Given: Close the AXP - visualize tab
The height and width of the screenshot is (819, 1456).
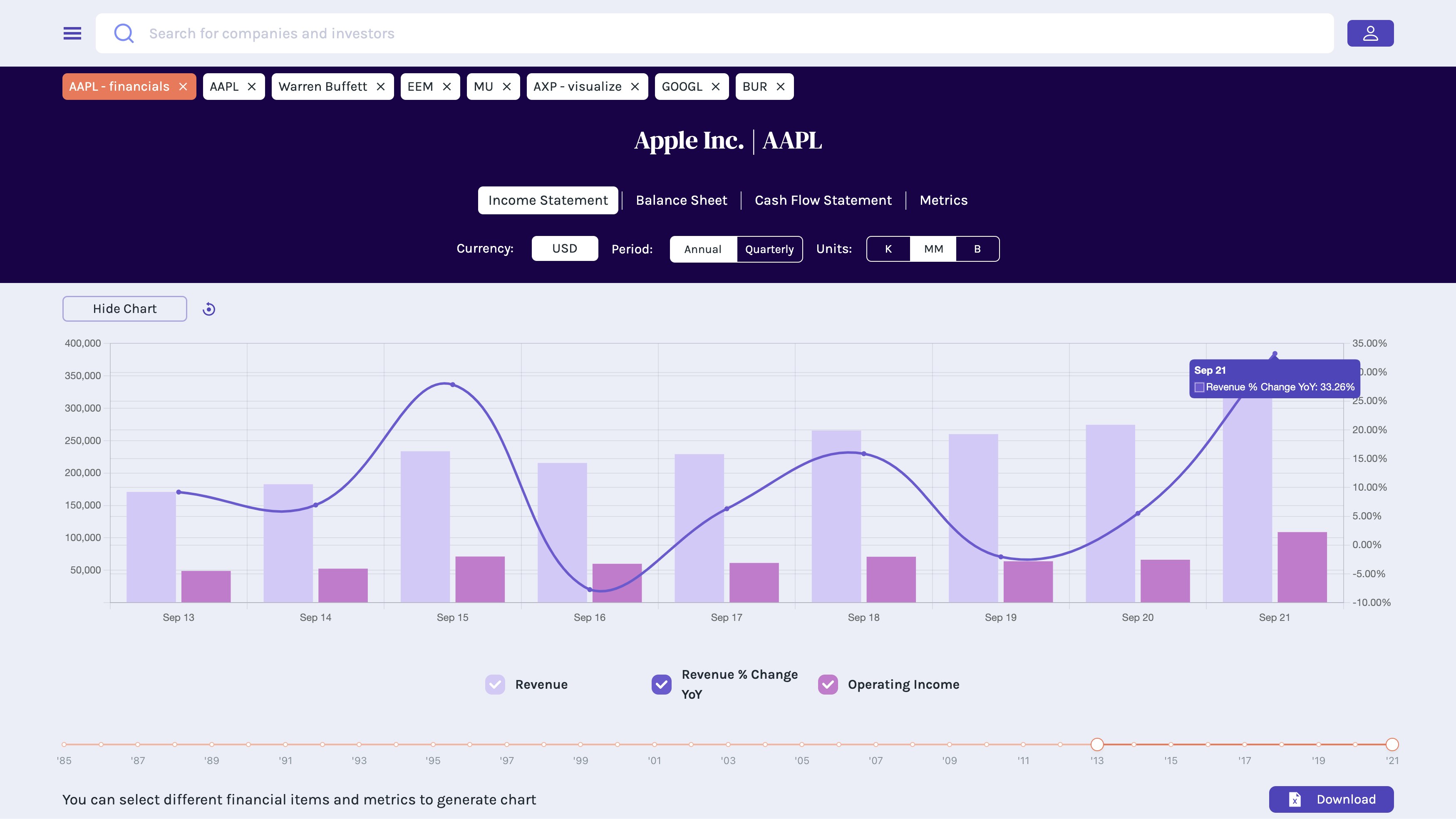Looking at the screenshot, I should click(635, 87).
